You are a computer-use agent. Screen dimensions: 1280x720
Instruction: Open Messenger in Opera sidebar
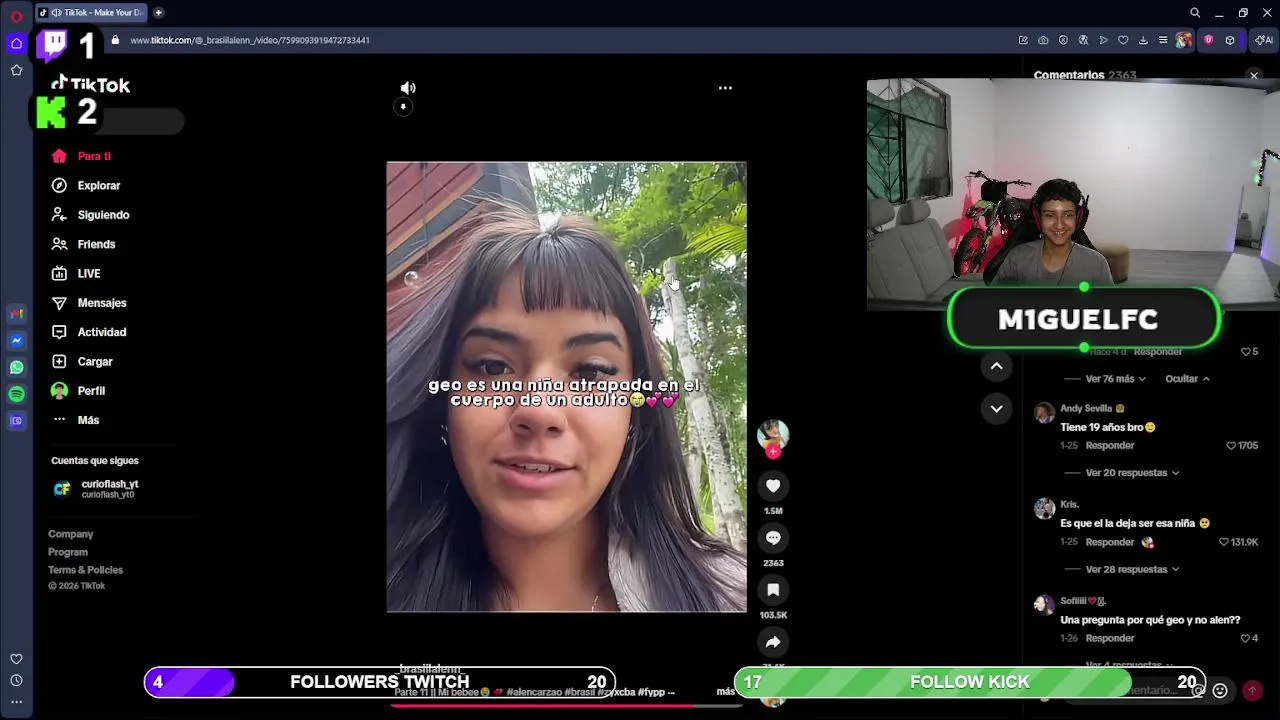pos(16,340)
